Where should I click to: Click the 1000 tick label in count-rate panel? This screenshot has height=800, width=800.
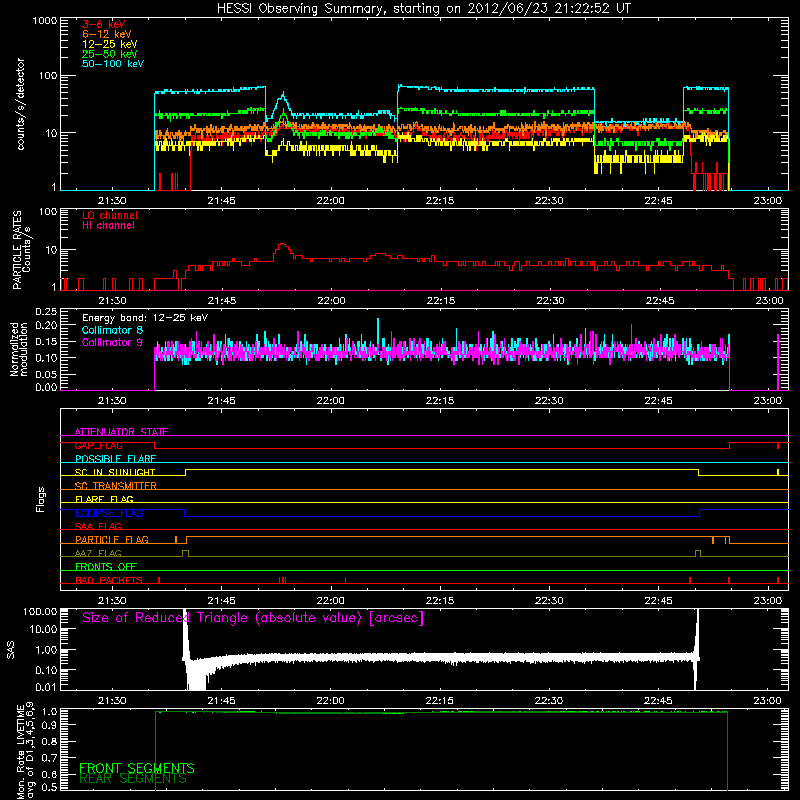[45, 21]
